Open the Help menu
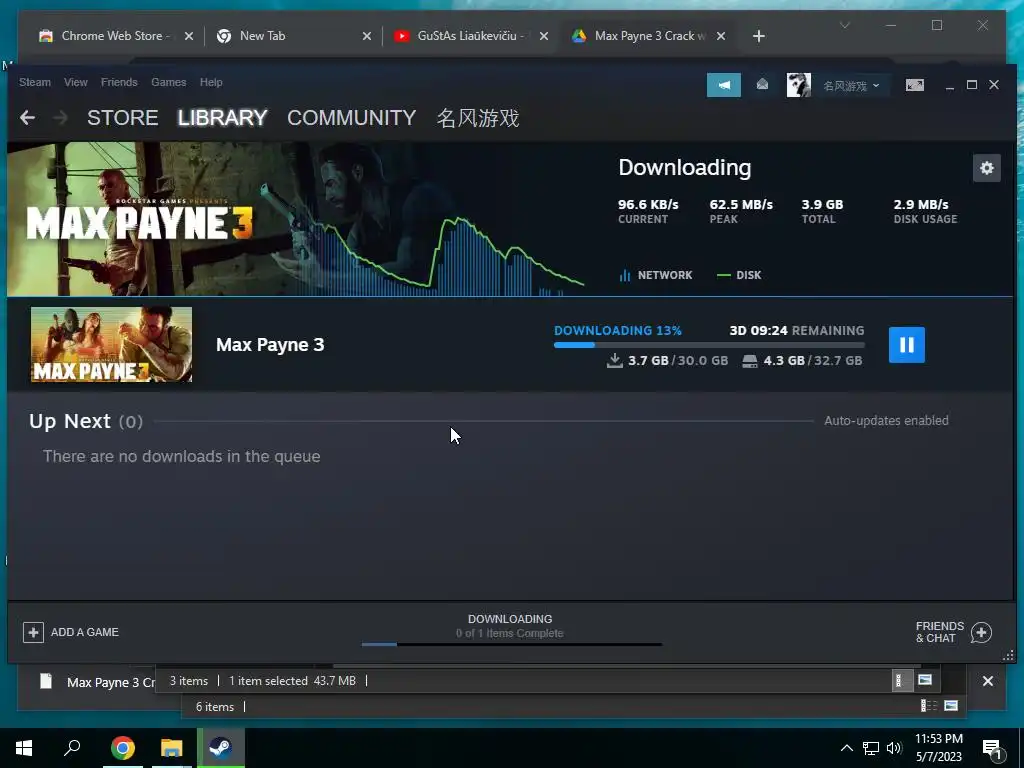The image size is (1024, 768). [x=211, y=82]
